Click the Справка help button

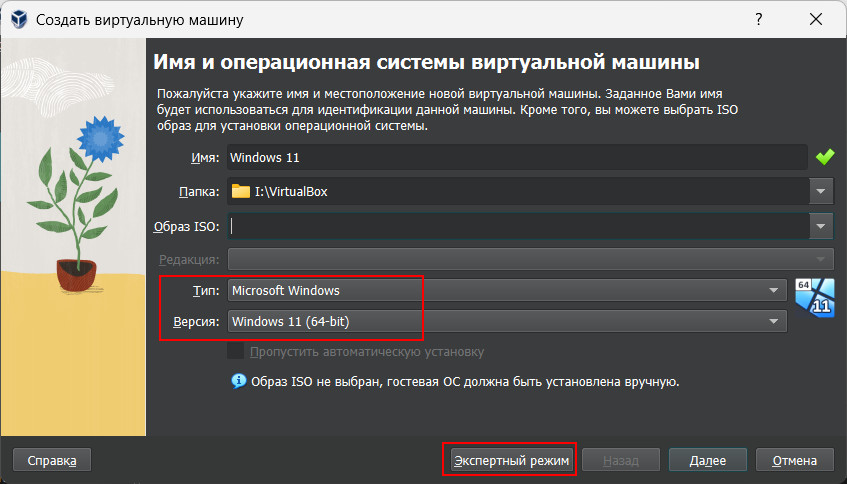click(52, 461)
